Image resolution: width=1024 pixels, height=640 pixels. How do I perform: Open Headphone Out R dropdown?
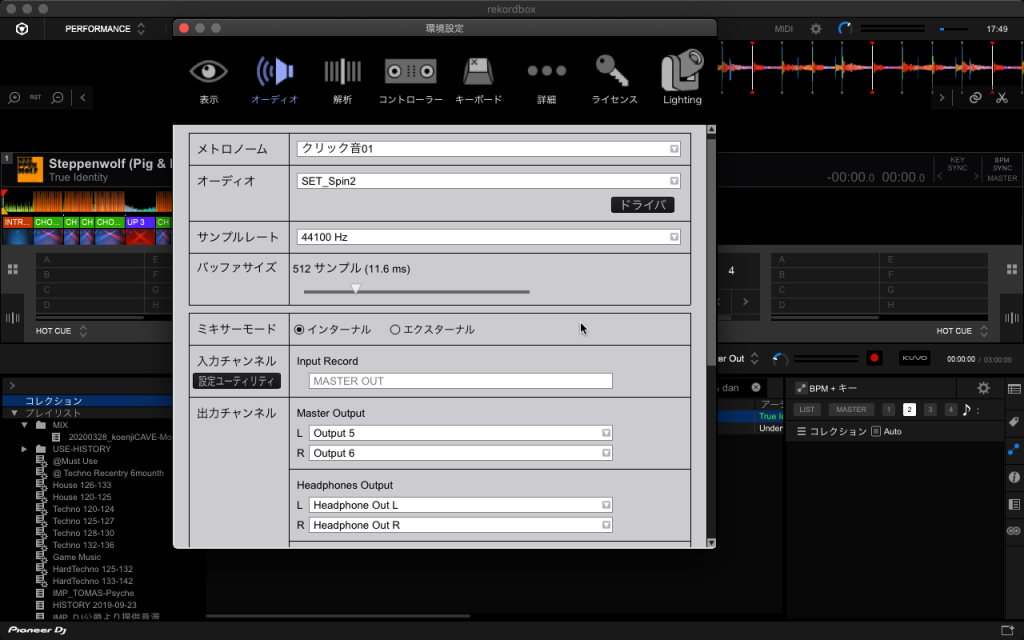click(460, 525)
